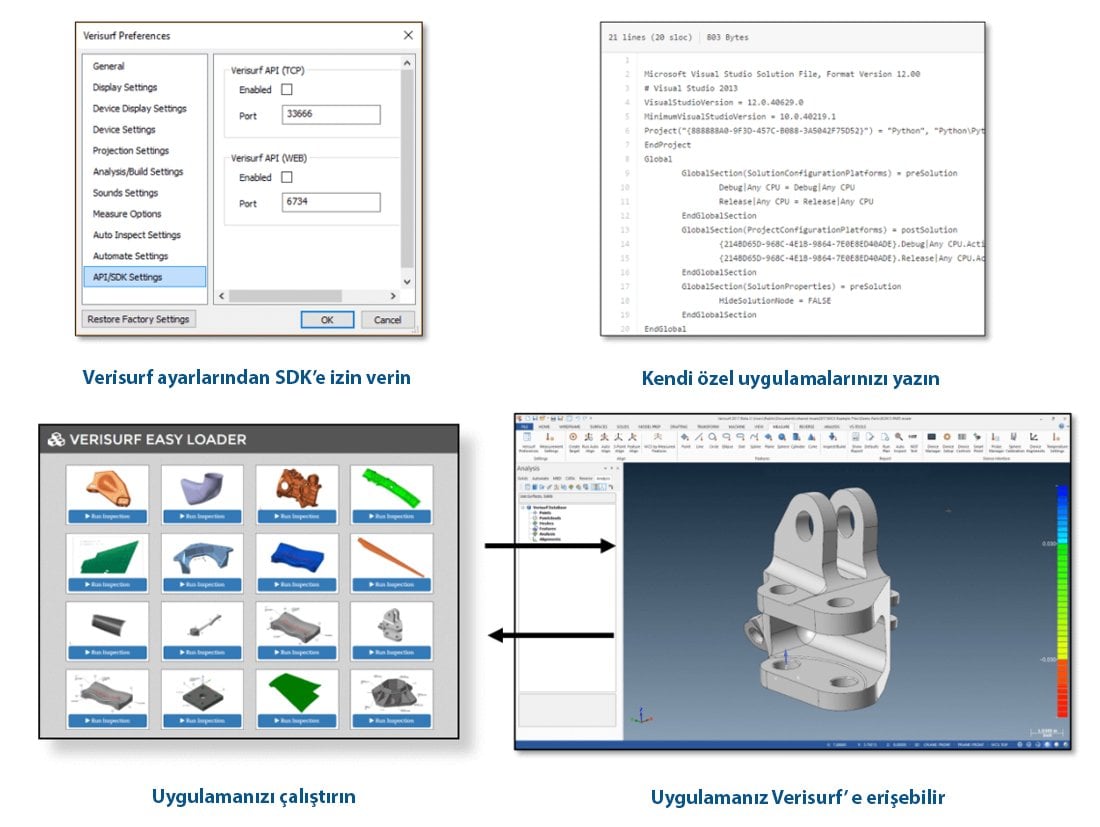The width and height of the screenshot is (1100, 827).
Task: Open Temperature Settings in the ribbon
Action: [1057, 441]
